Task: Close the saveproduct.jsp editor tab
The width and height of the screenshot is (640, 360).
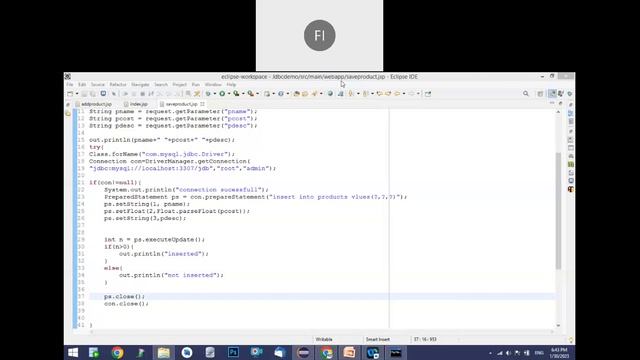Action: (x=202, y=104)
